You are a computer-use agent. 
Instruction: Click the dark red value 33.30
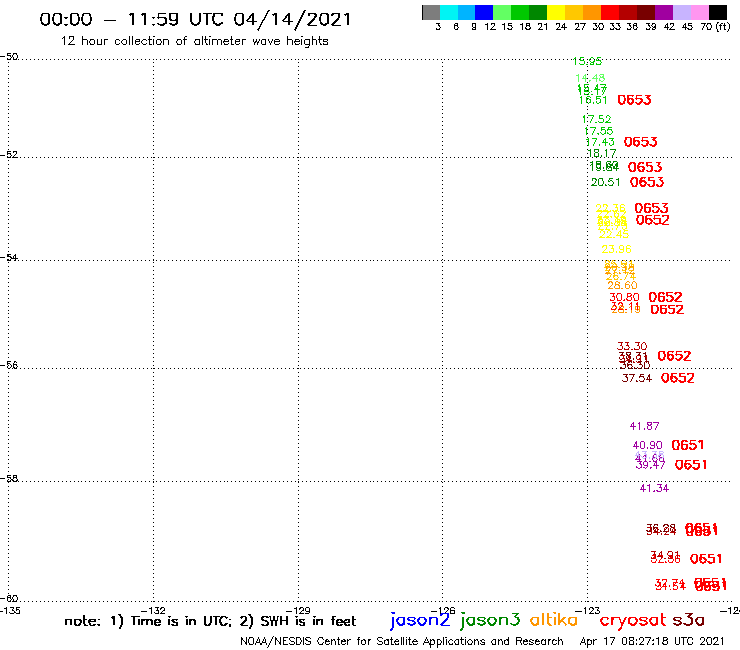tap(632, 346)
